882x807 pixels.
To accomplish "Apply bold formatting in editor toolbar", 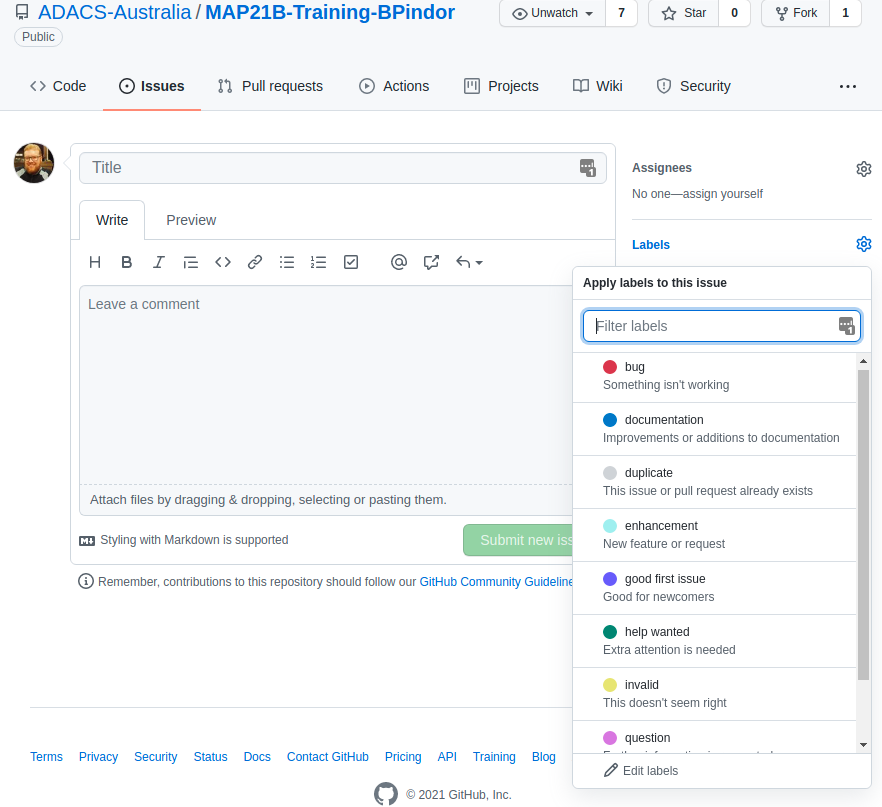I will click(127, 262).
